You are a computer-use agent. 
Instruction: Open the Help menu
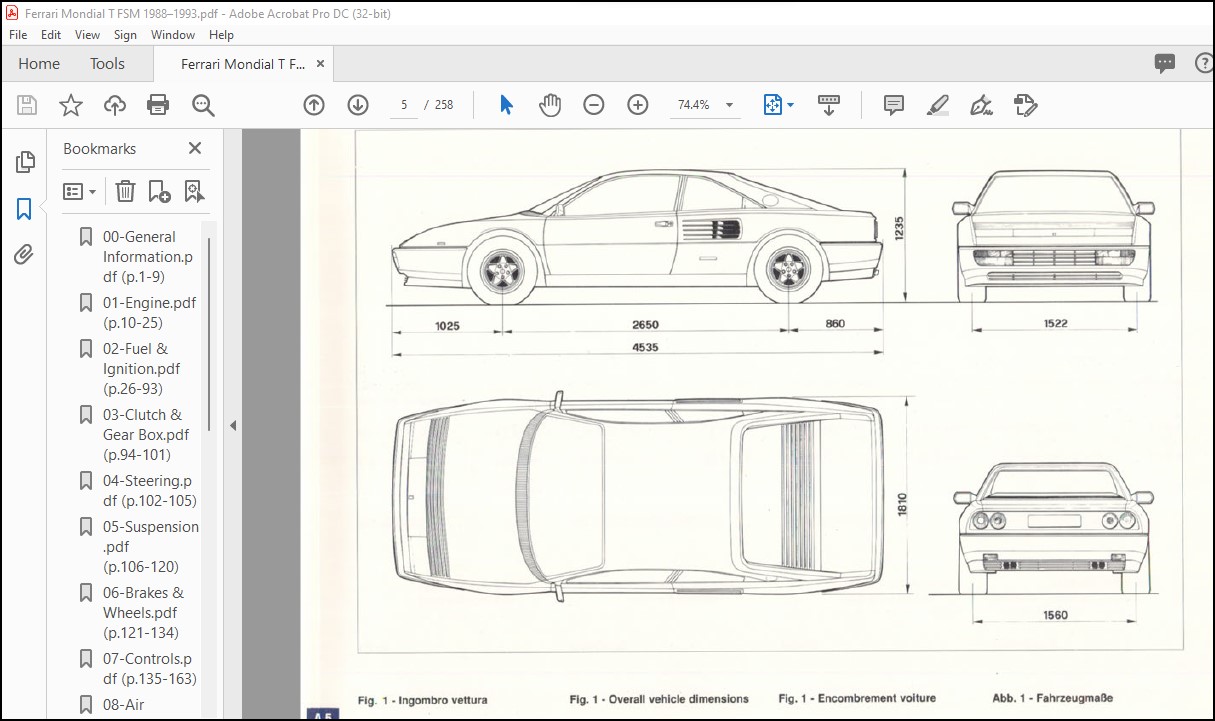tap(221, 34)
